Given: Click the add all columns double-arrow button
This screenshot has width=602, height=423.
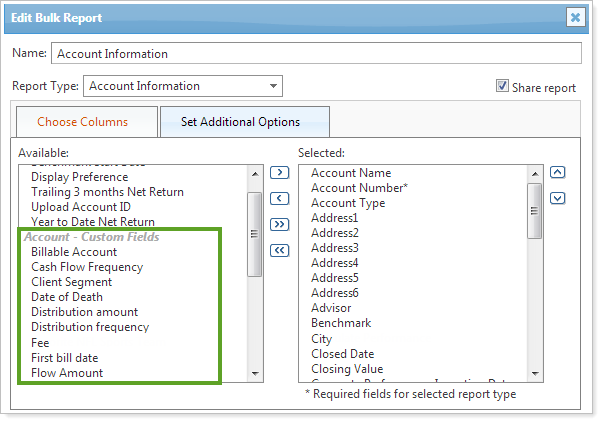Looking at the screenshot, I should (280, 224).
